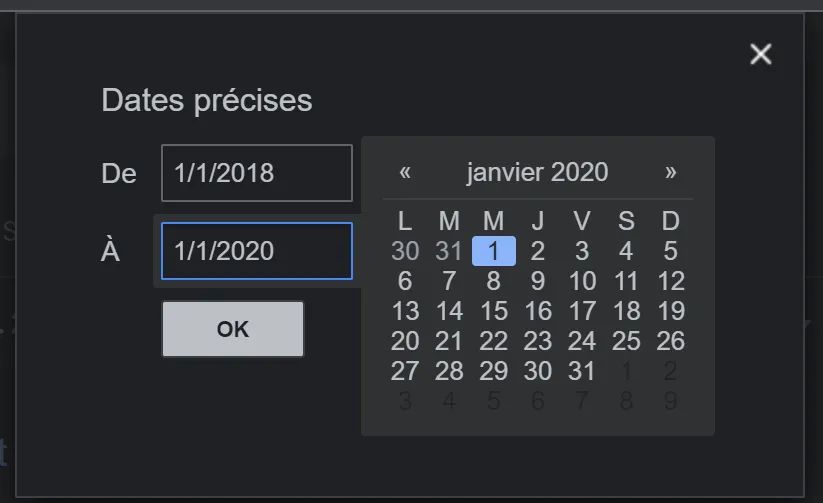Click the OK button
Viewport: 823px width, 503px height.
233,329
